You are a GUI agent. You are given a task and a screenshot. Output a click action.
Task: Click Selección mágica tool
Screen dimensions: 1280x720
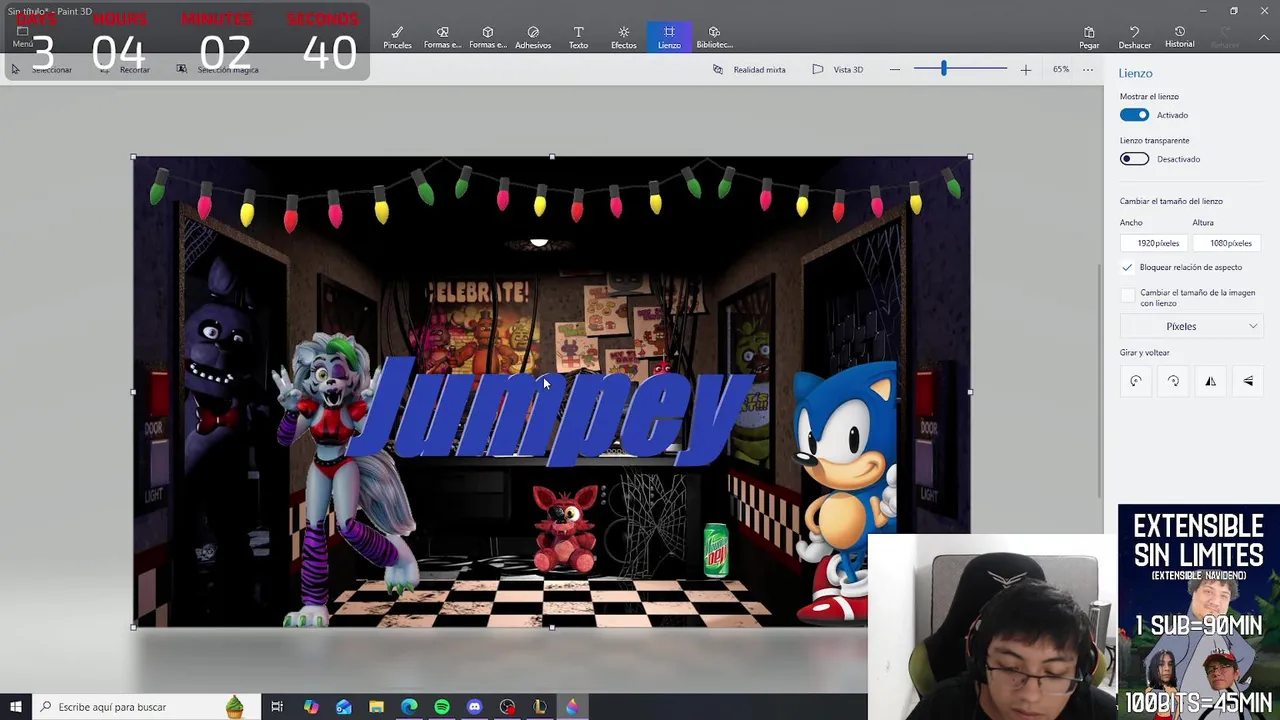(x=218, y=70)
